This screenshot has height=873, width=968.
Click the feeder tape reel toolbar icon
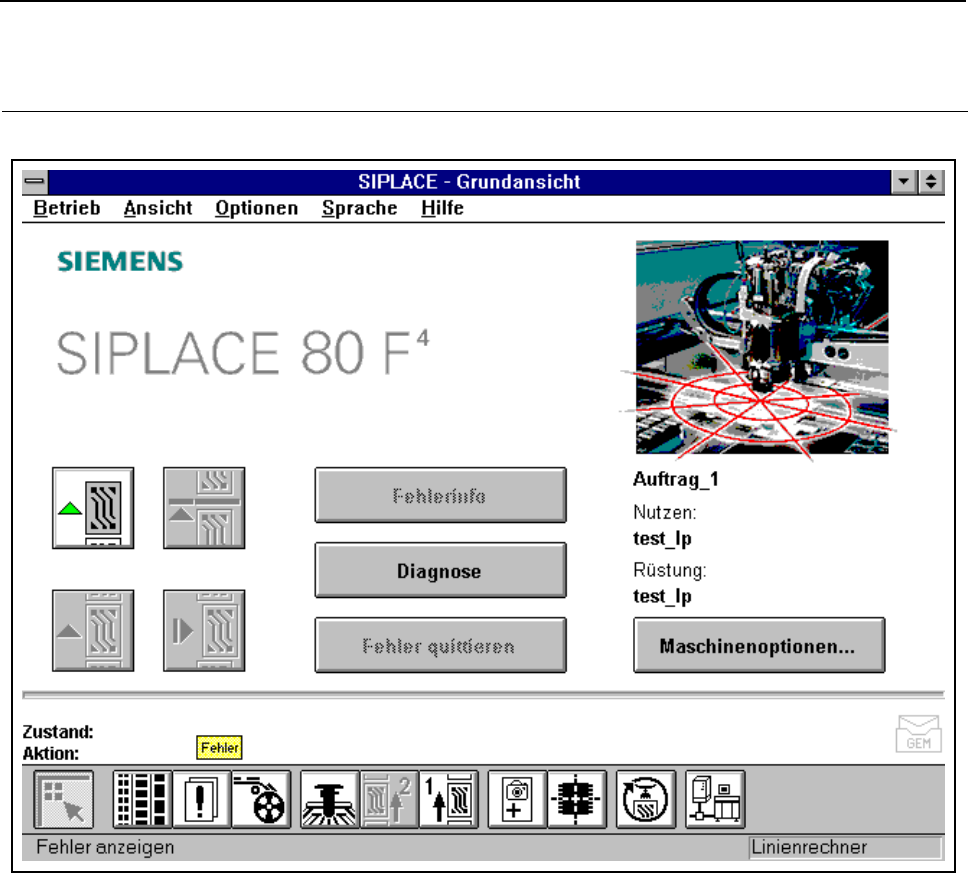[260, 800]
